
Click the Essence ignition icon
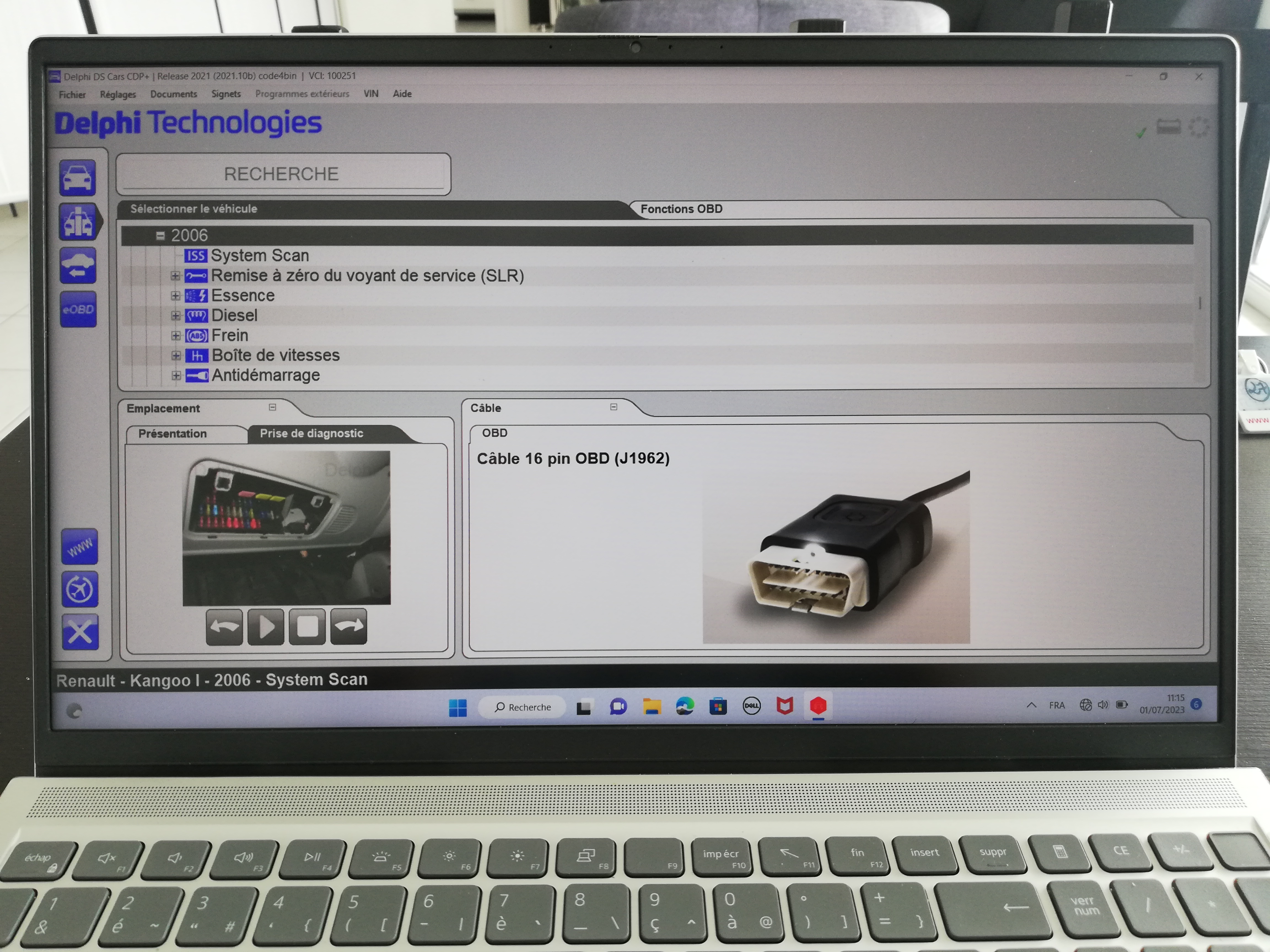[x=196, y=296]
